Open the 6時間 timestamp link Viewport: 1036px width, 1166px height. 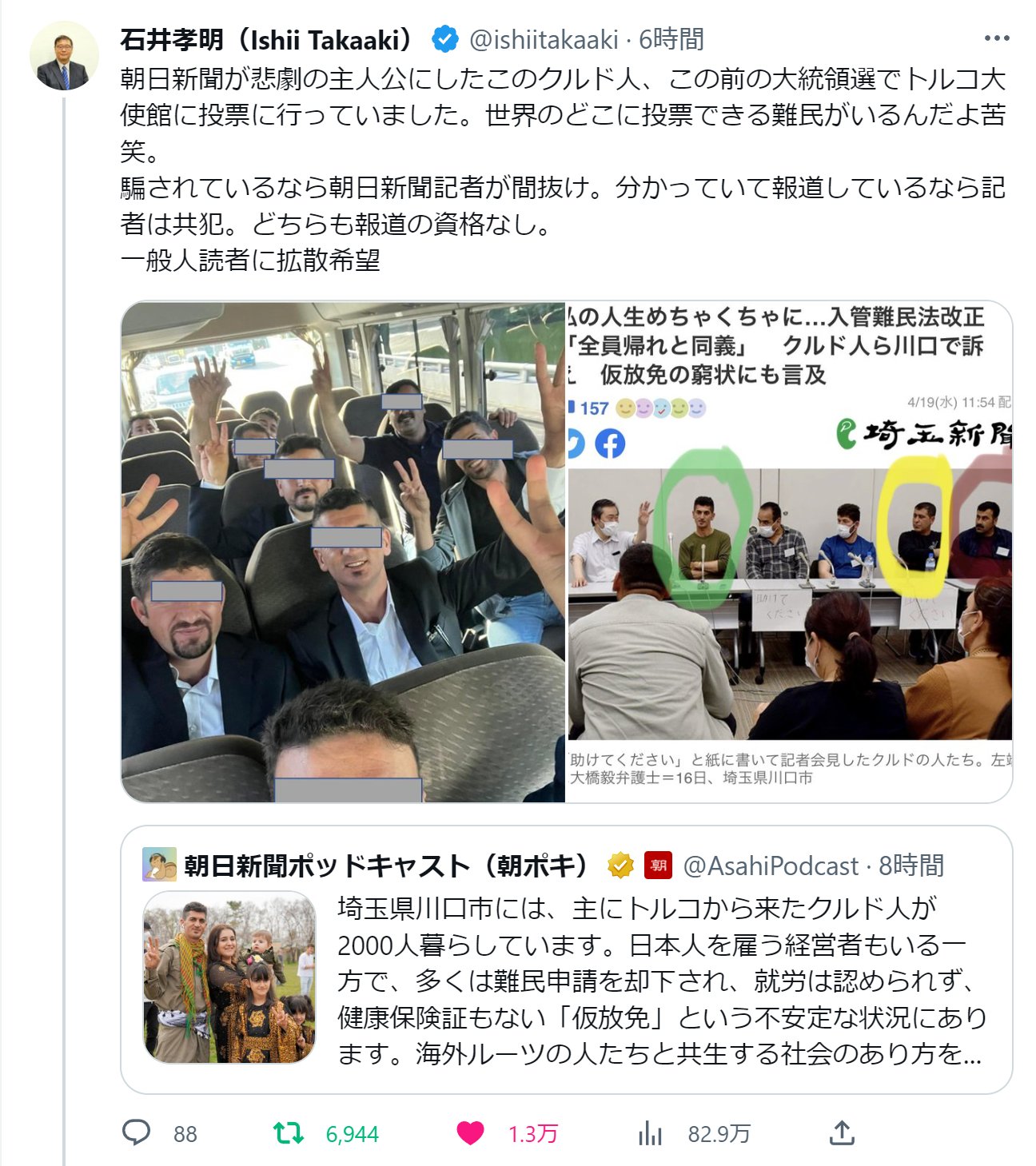tap(671, 39)
